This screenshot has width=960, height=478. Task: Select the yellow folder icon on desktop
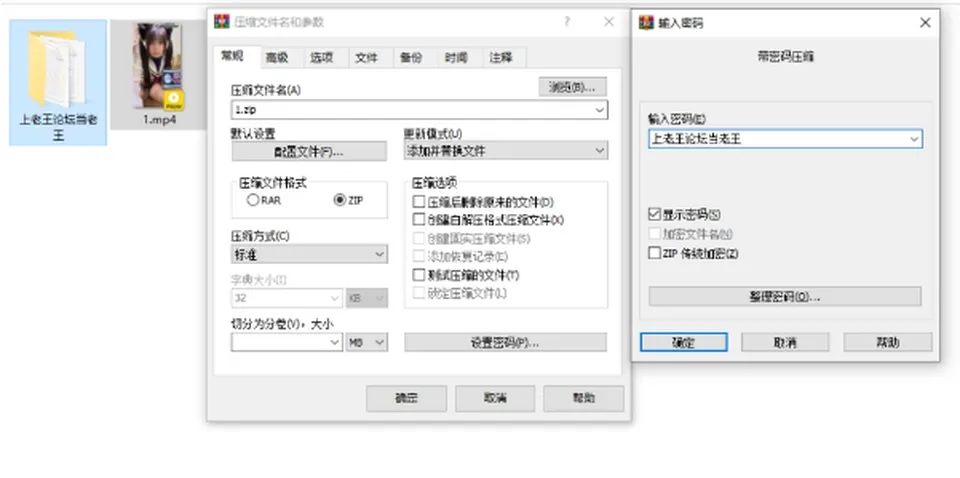56,68
